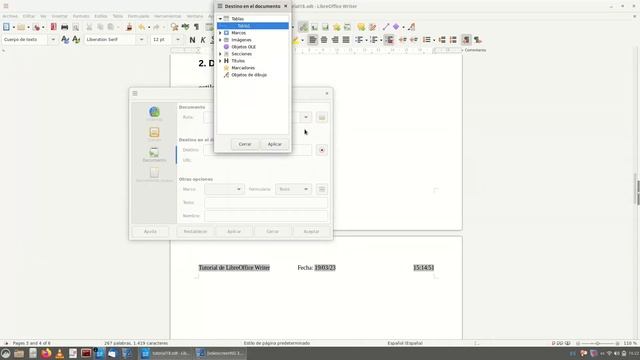
Task: Activate Clone Formatting paintbrush
Action: pos(129,27)
